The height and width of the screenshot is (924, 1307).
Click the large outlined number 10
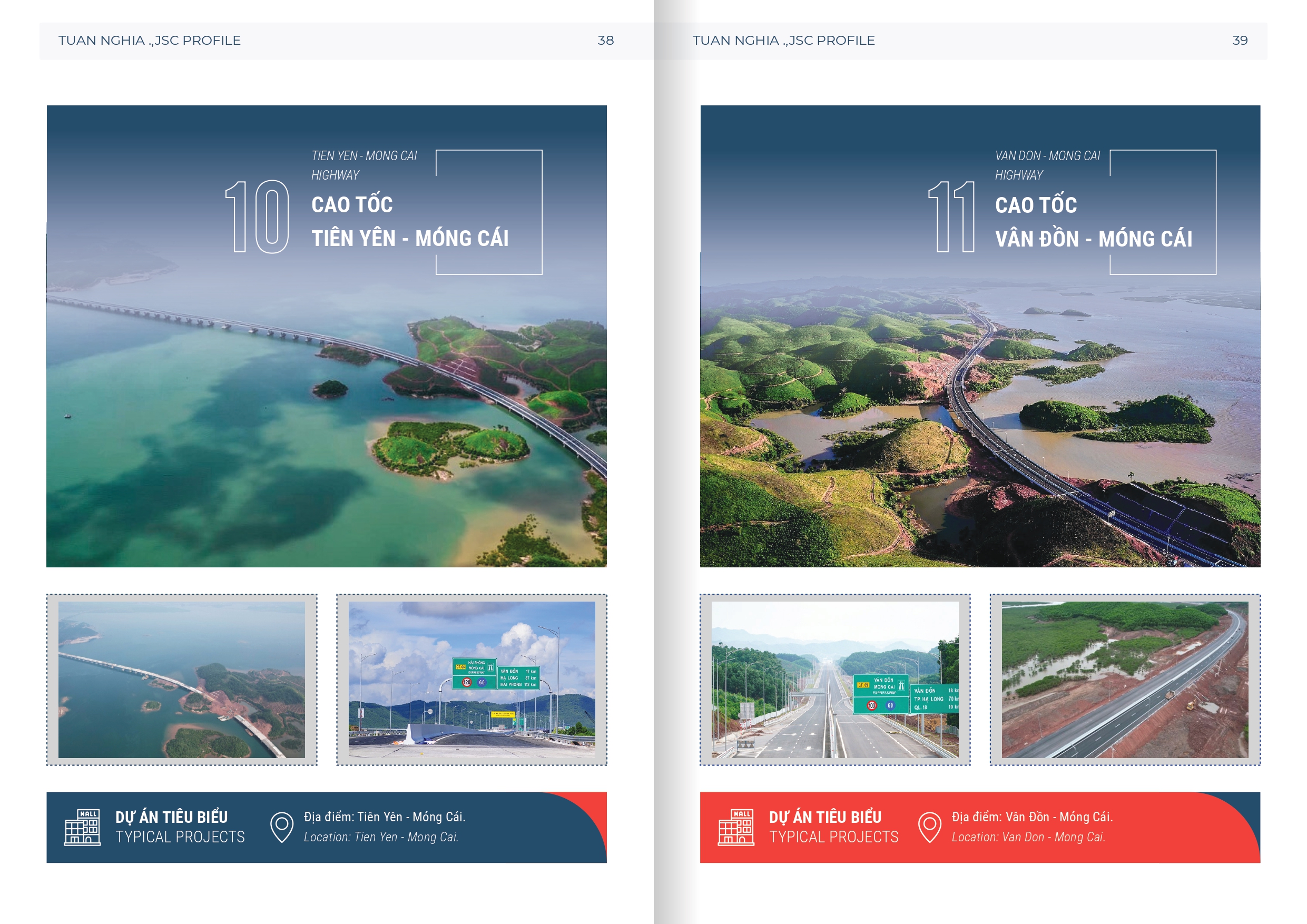point(257,217)
